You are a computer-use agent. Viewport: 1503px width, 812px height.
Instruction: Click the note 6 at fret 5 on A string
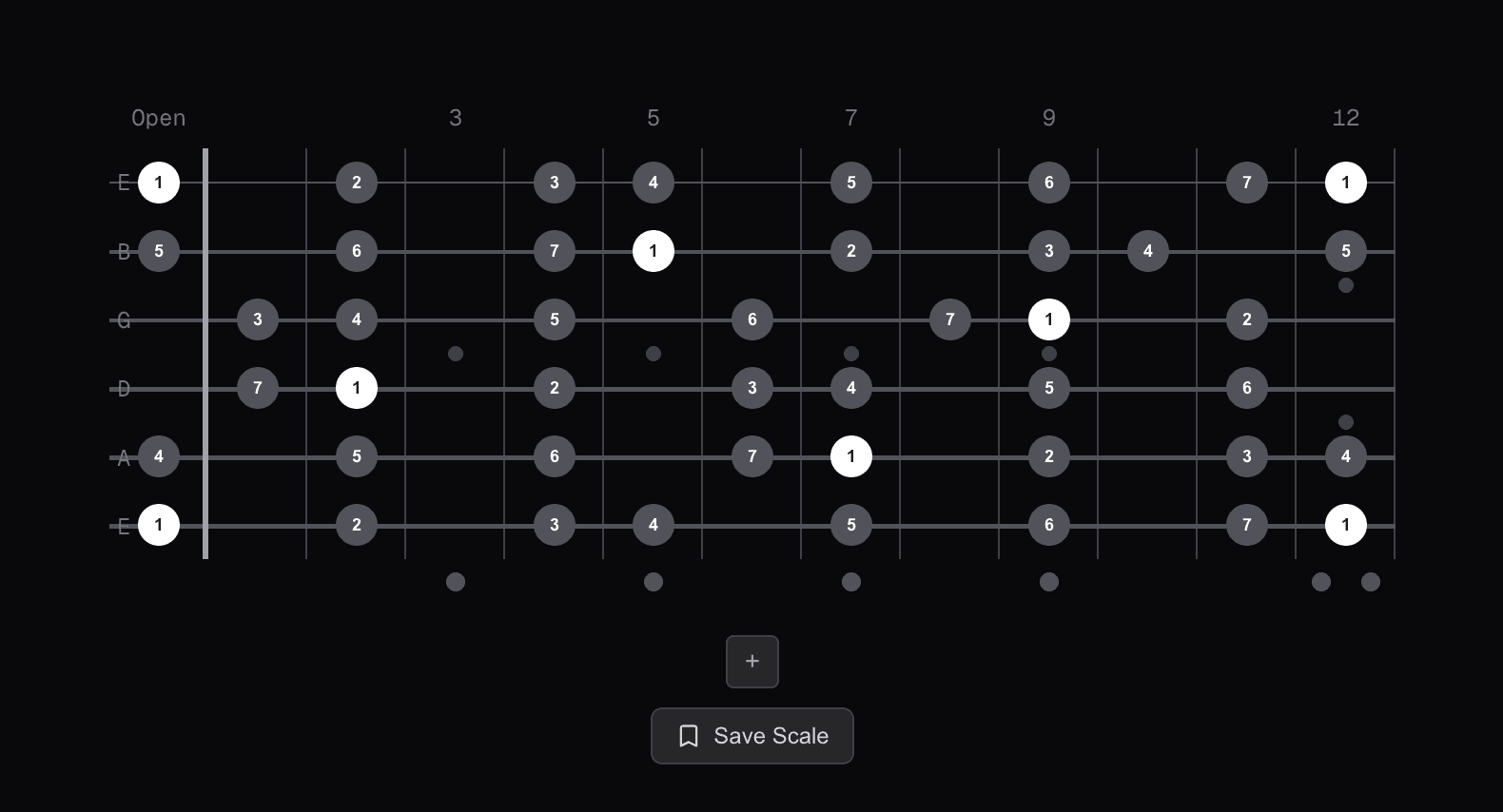[x=554, y=456]
